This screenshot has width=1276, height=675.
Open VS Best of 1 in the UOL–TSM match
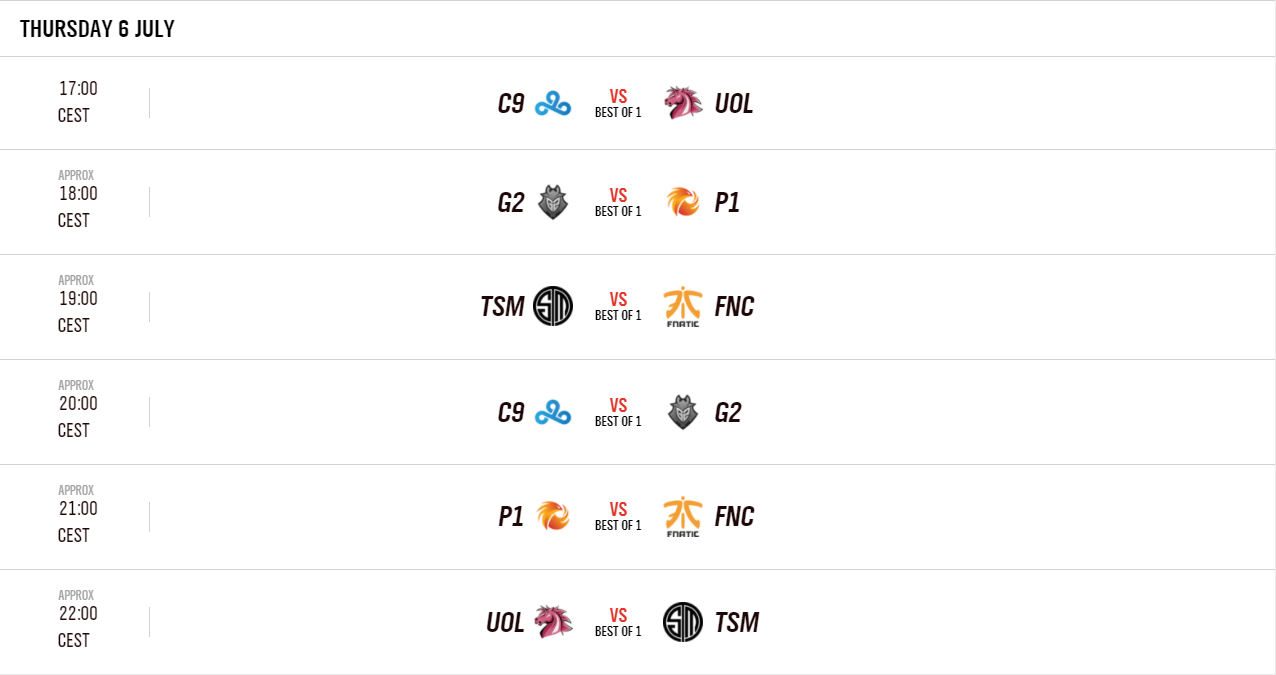point(618,622)
